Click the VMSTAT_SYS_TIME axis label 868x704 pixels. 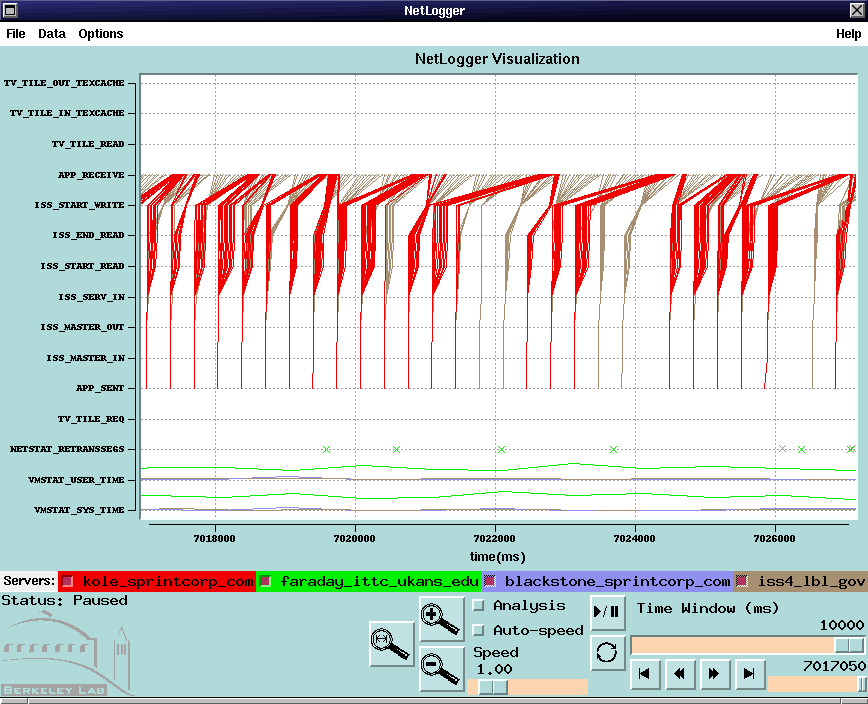coord(79,510)
